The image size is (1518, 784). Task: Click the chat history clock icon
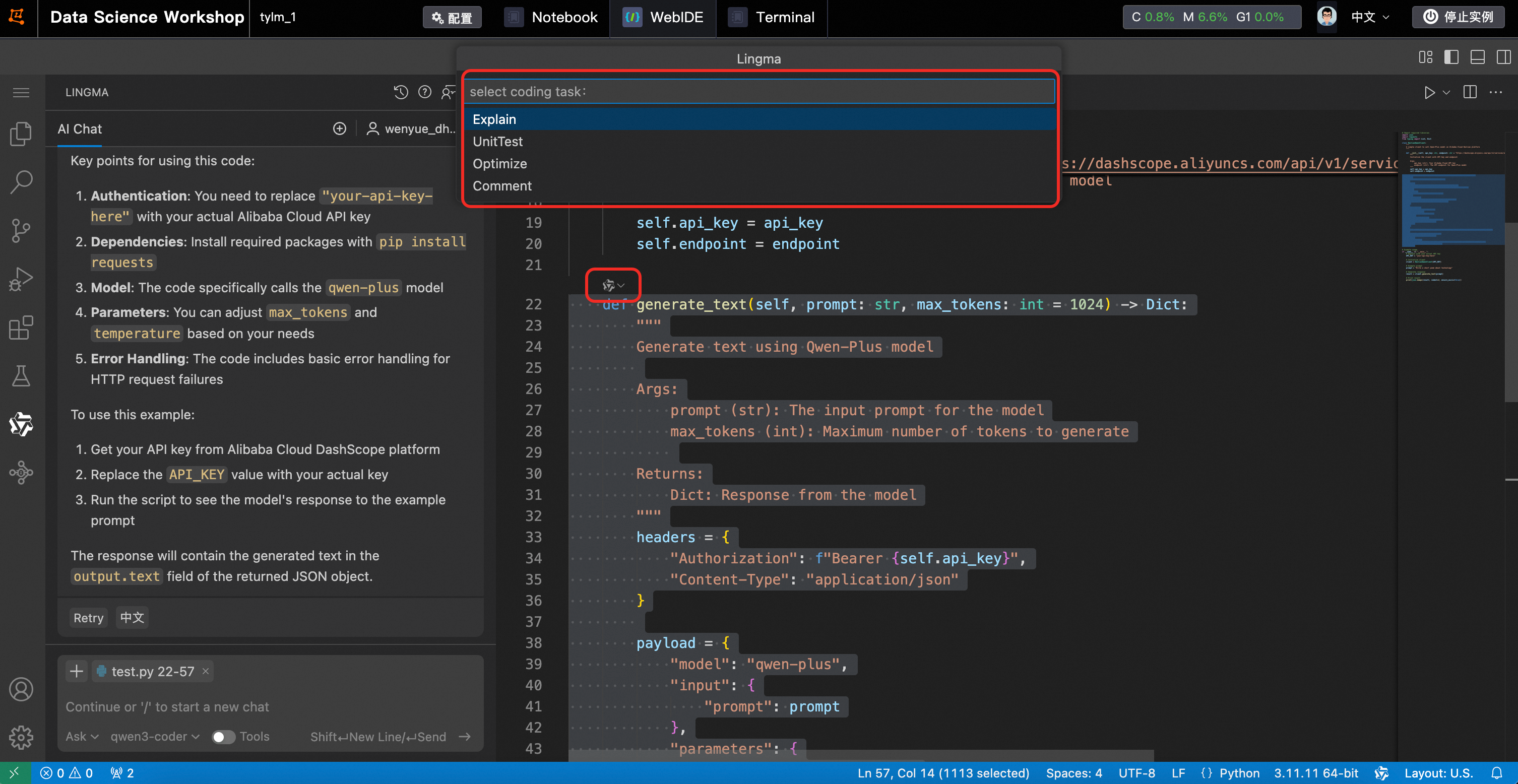[401, 93]
